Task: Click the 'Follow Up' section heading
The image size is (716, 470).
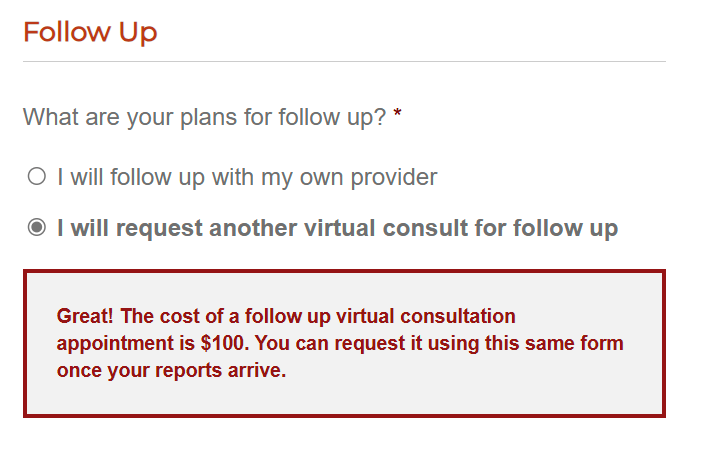Action: [x=90, y=32]
